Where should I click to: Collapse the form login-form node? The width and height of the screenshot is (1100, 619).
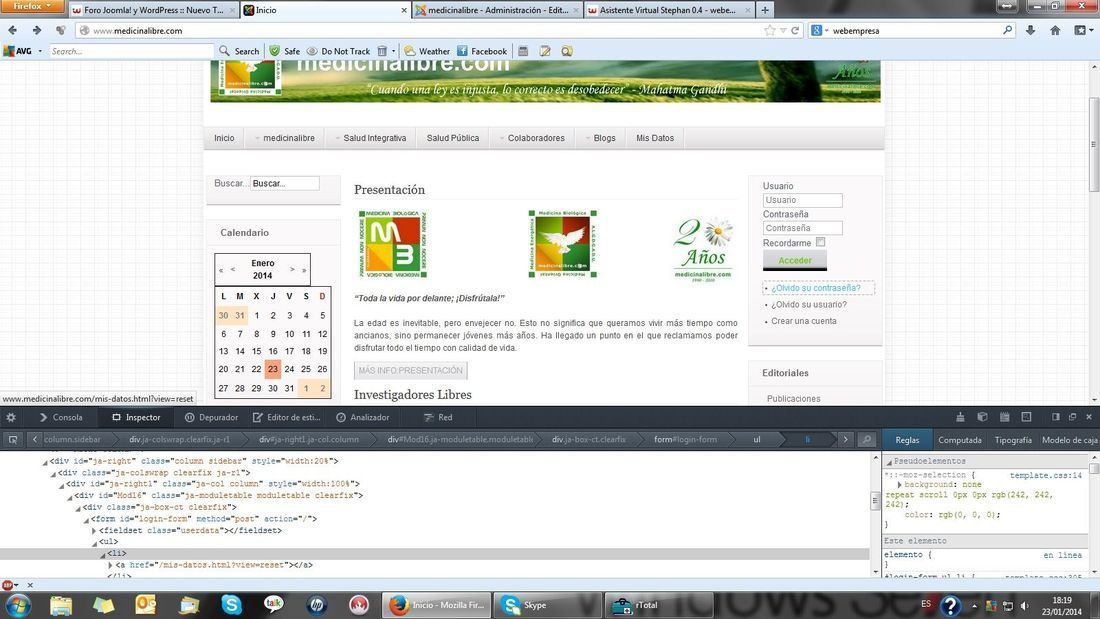pos(86,519)
